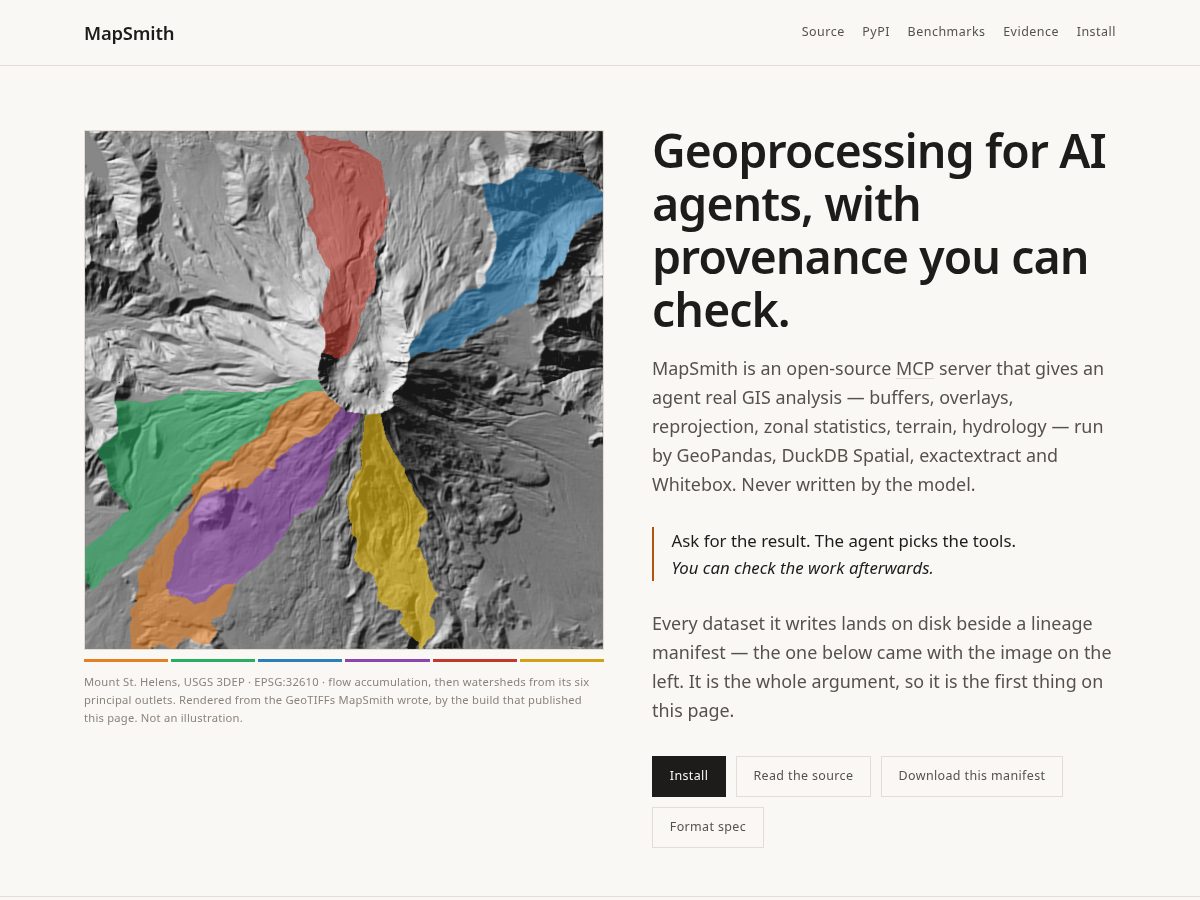Image resolution: width=1200 pixels, height=900 pixels.
Task: Click the 'Mount St. Helens, USGS 3DEP' caption
Action: [x=344, y=700]
